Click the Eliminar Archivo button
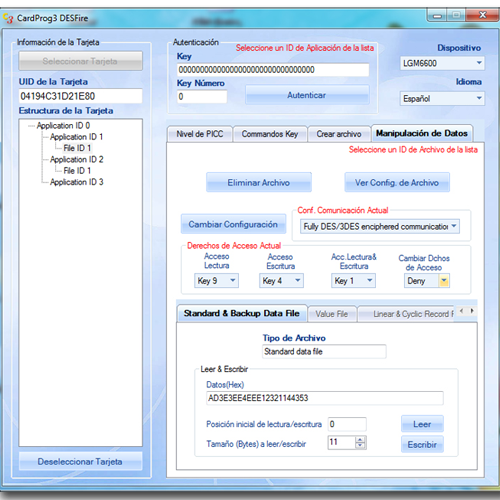 259,182
